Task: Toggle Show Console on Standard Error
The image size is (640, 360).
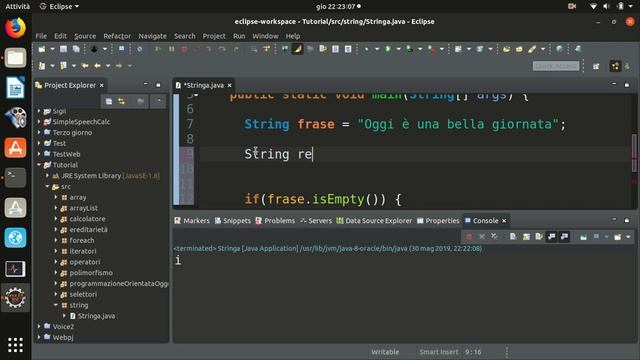Action: coord(564,237)
